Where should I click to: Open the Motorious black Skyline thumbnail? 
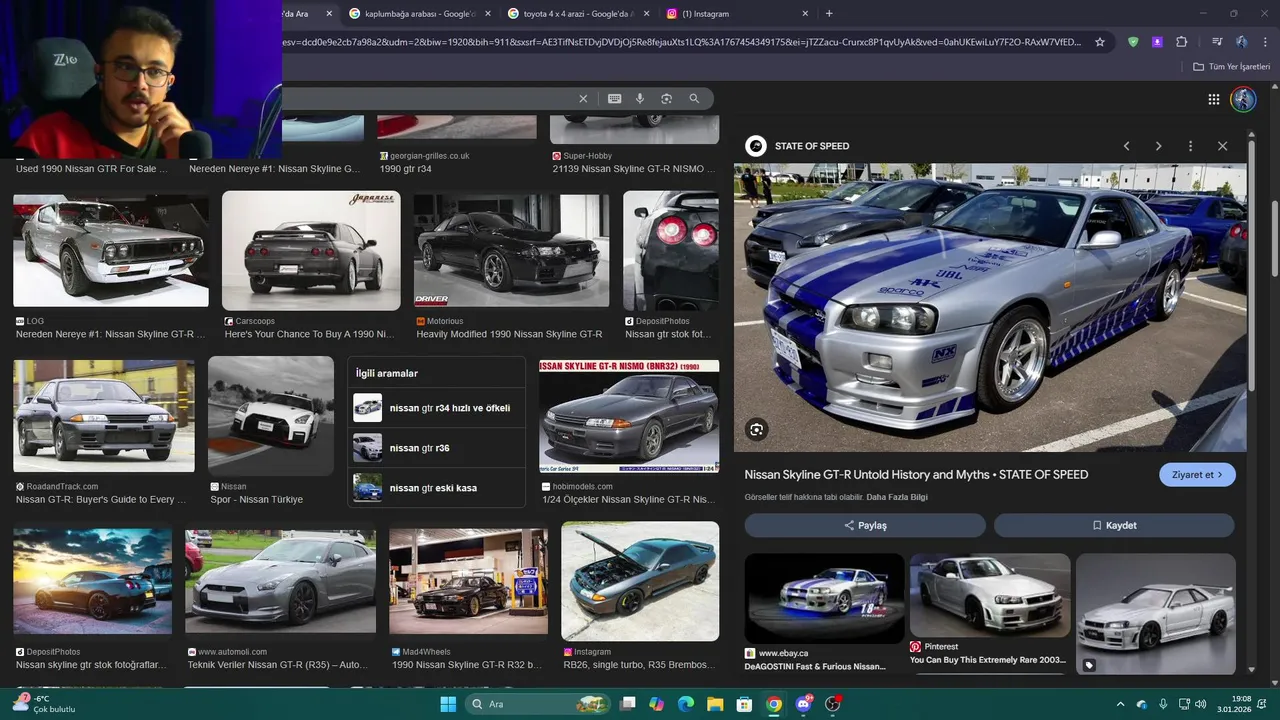click(x=511, y=250)
